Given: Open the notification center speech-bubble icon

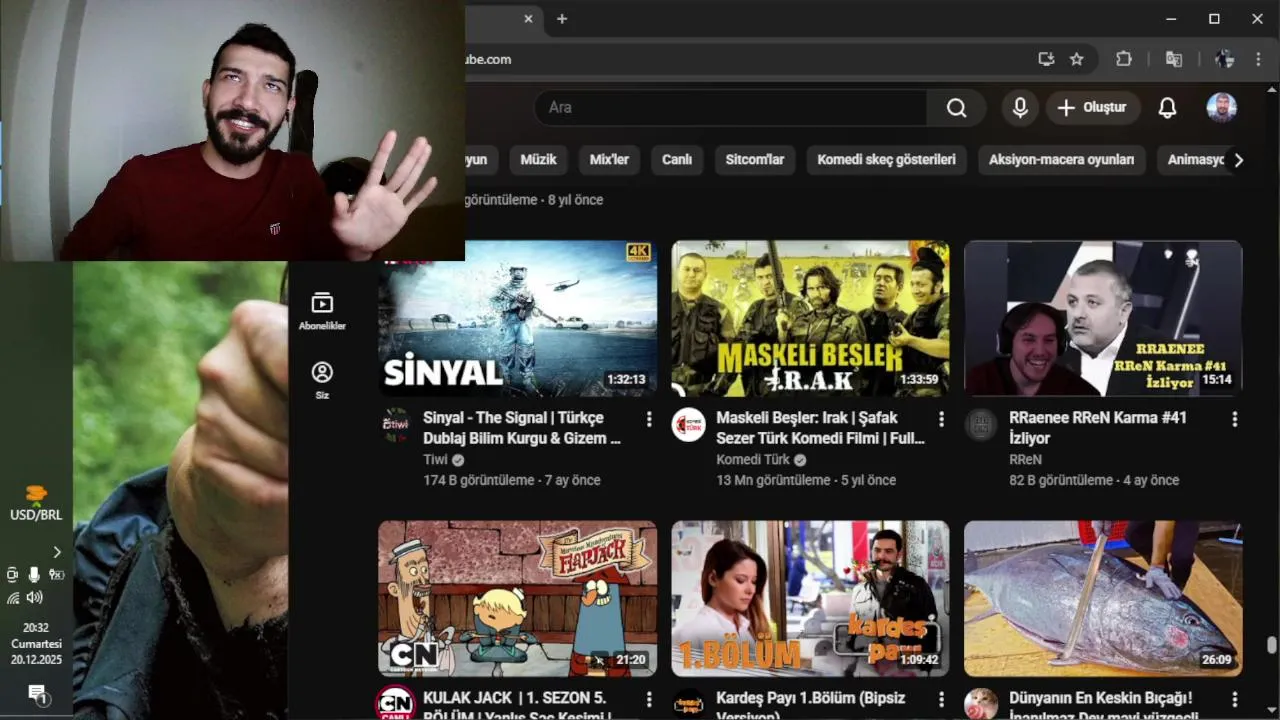Looking at the screenshot, I should click(38, 694).
